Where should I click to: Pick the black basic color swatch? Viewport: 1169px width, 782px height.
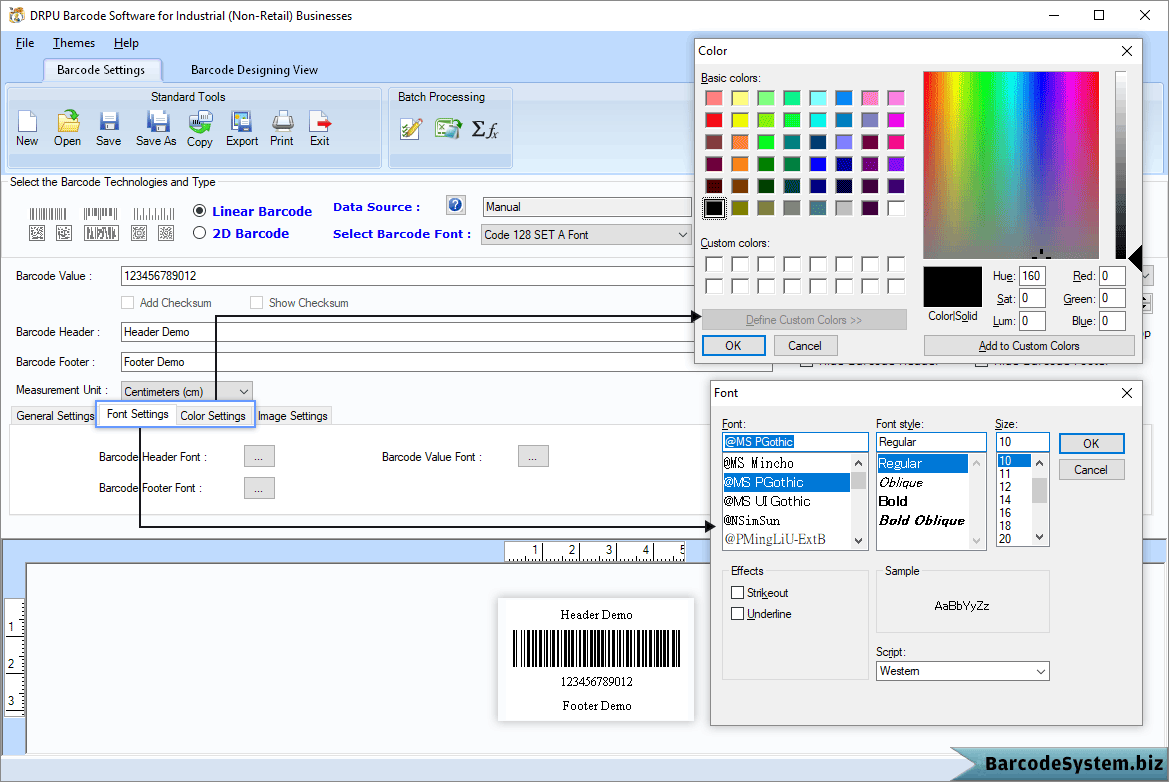pyautogui.click(x=714, y=208)
